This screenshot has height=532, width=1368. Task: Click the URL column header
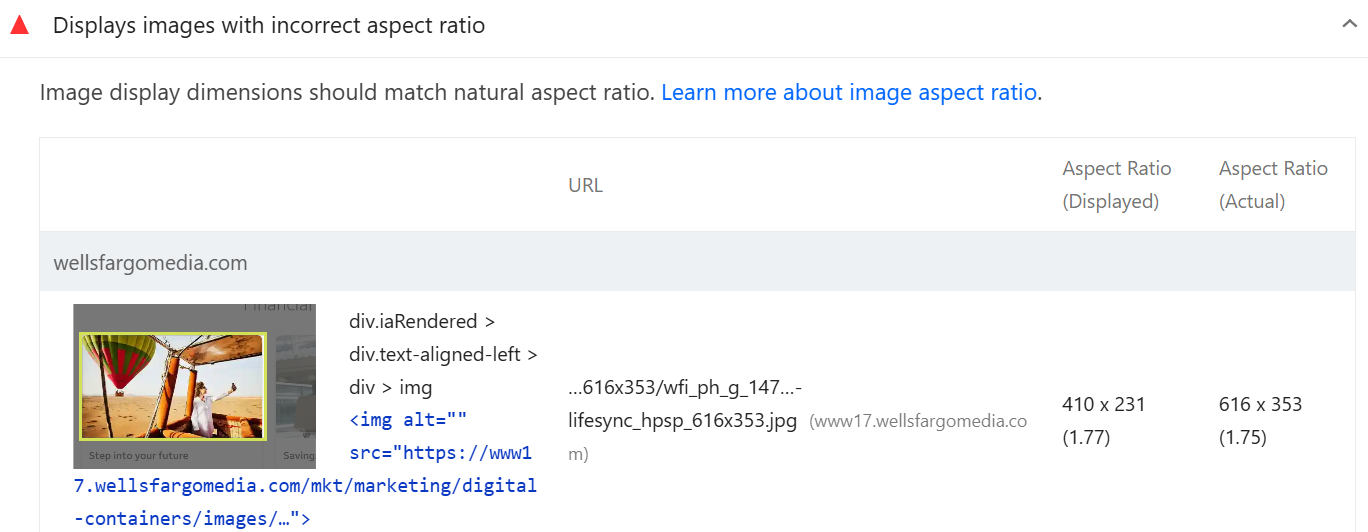pos(585,185)
